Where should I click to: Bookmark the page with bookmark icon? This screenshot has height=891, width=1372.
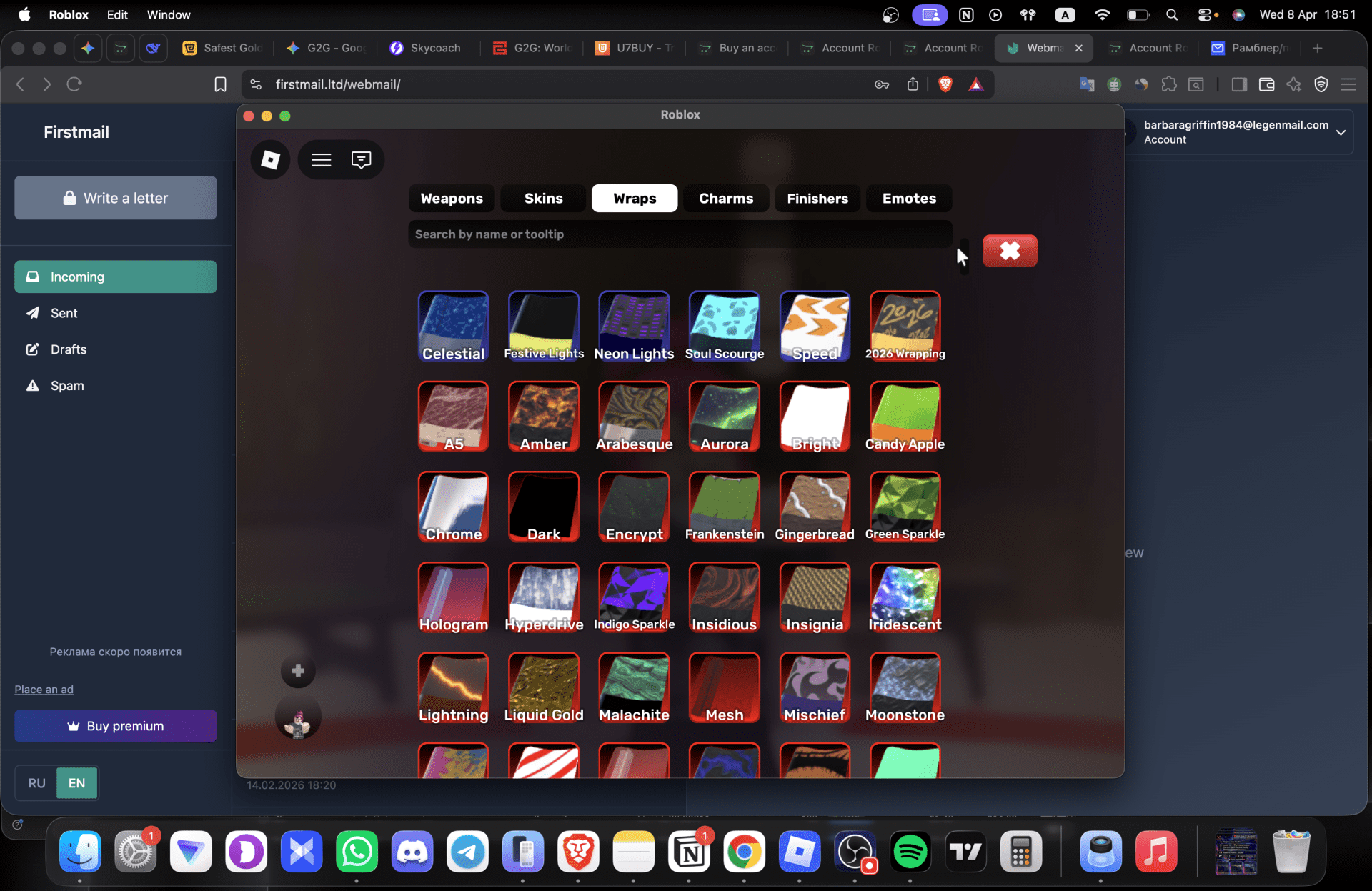point(220,84)
